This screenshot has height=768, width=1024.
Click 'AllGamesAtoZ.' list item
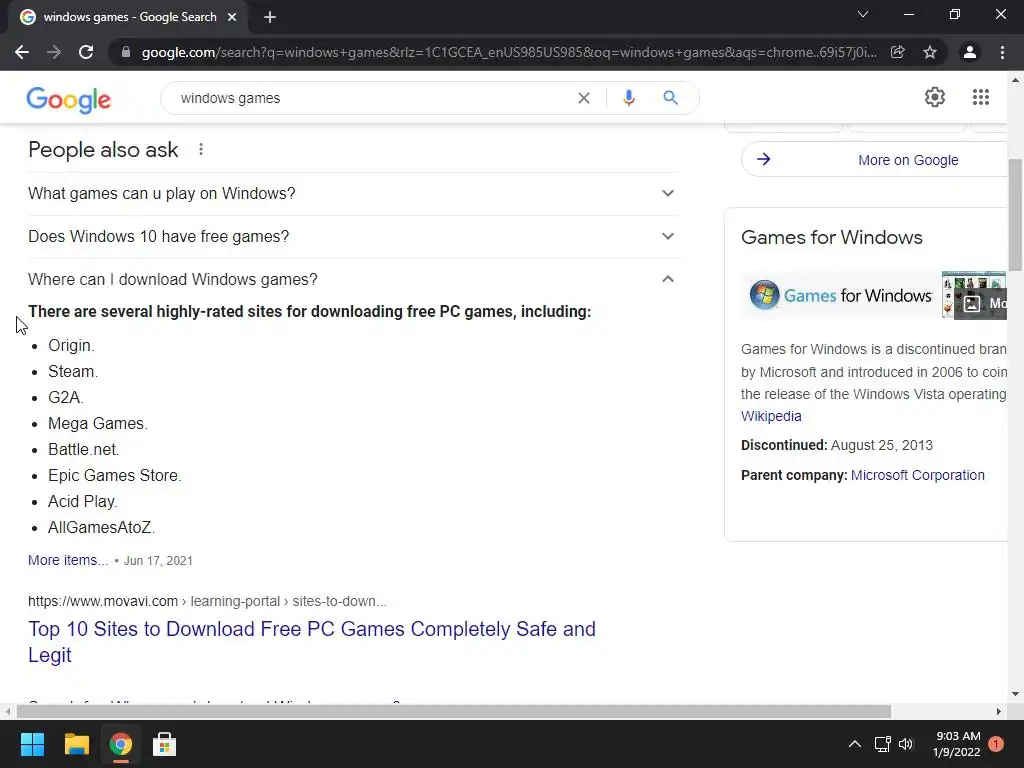coord(101,528)
